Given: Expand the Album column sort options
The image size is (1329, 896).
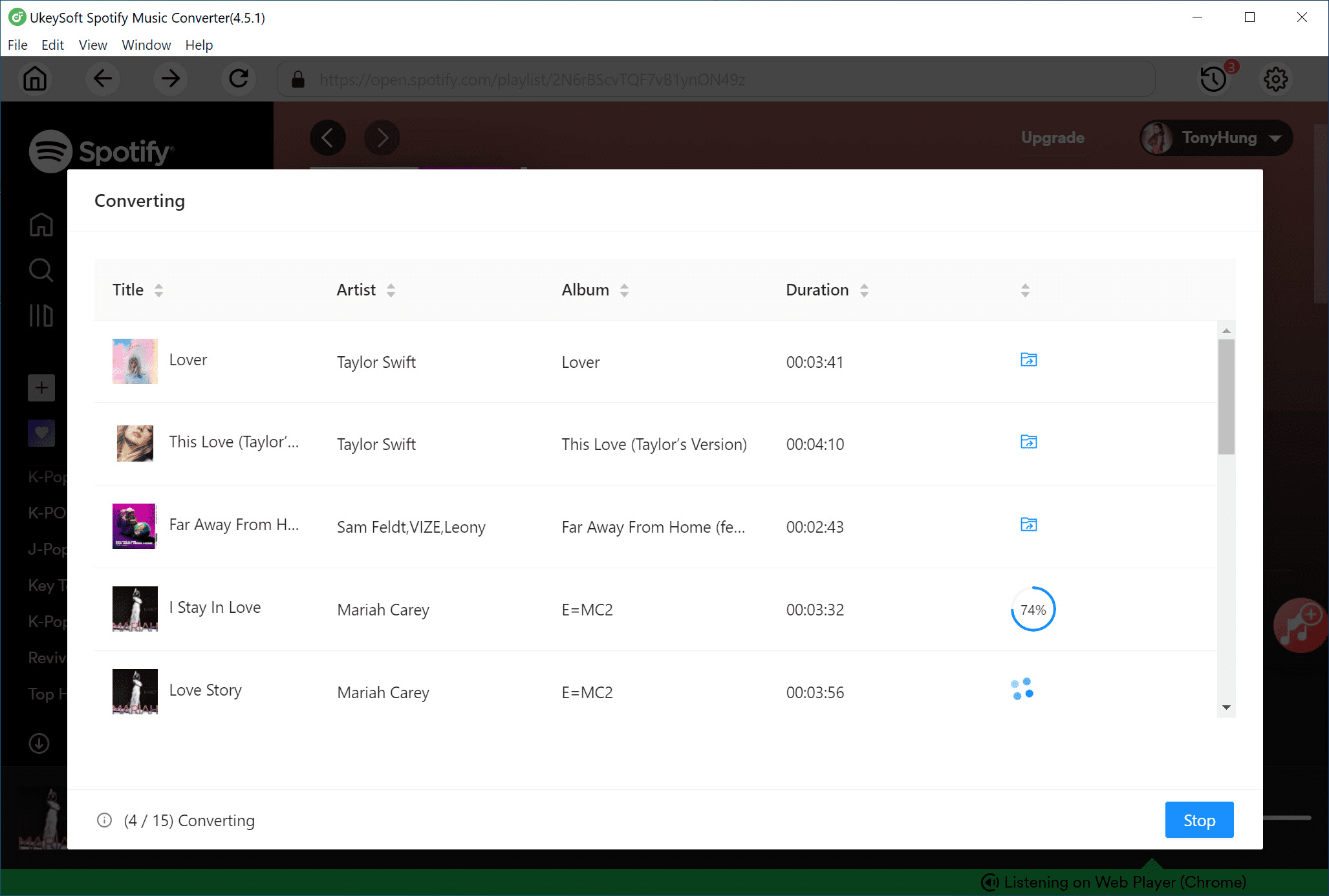Looking at the screenshot, I should [625, 290].
